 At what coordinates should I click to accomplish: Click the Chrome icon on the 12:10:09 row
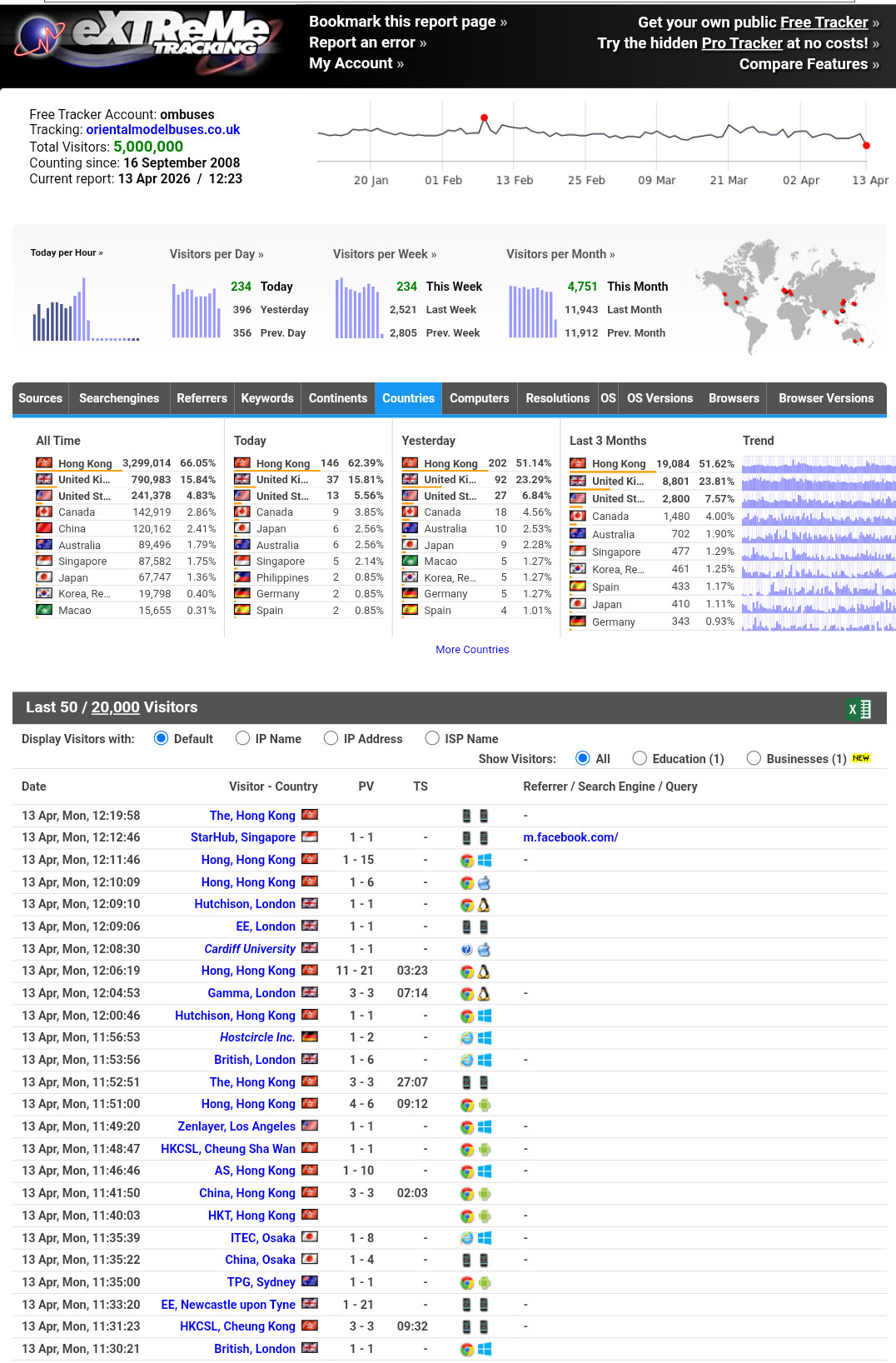tap(467, 882)
